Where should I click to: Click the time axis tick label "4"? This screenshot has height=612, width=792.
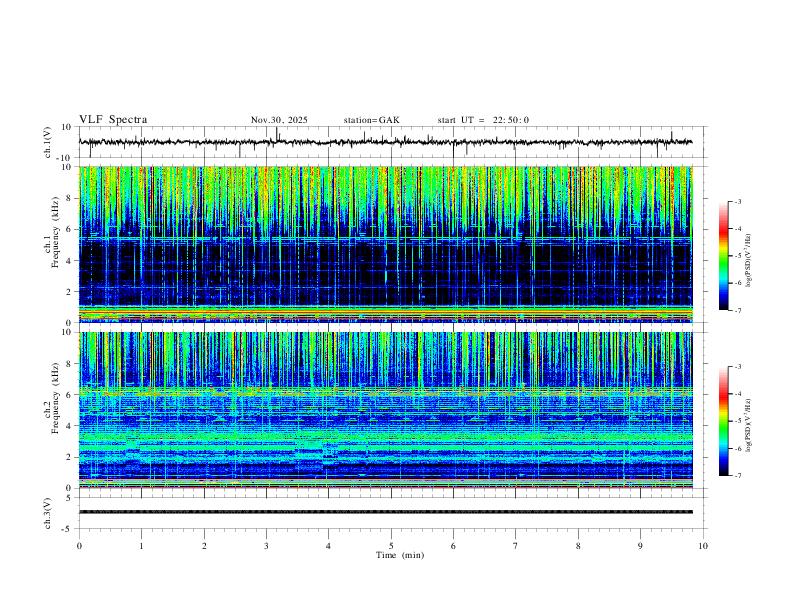pos(328,546)
